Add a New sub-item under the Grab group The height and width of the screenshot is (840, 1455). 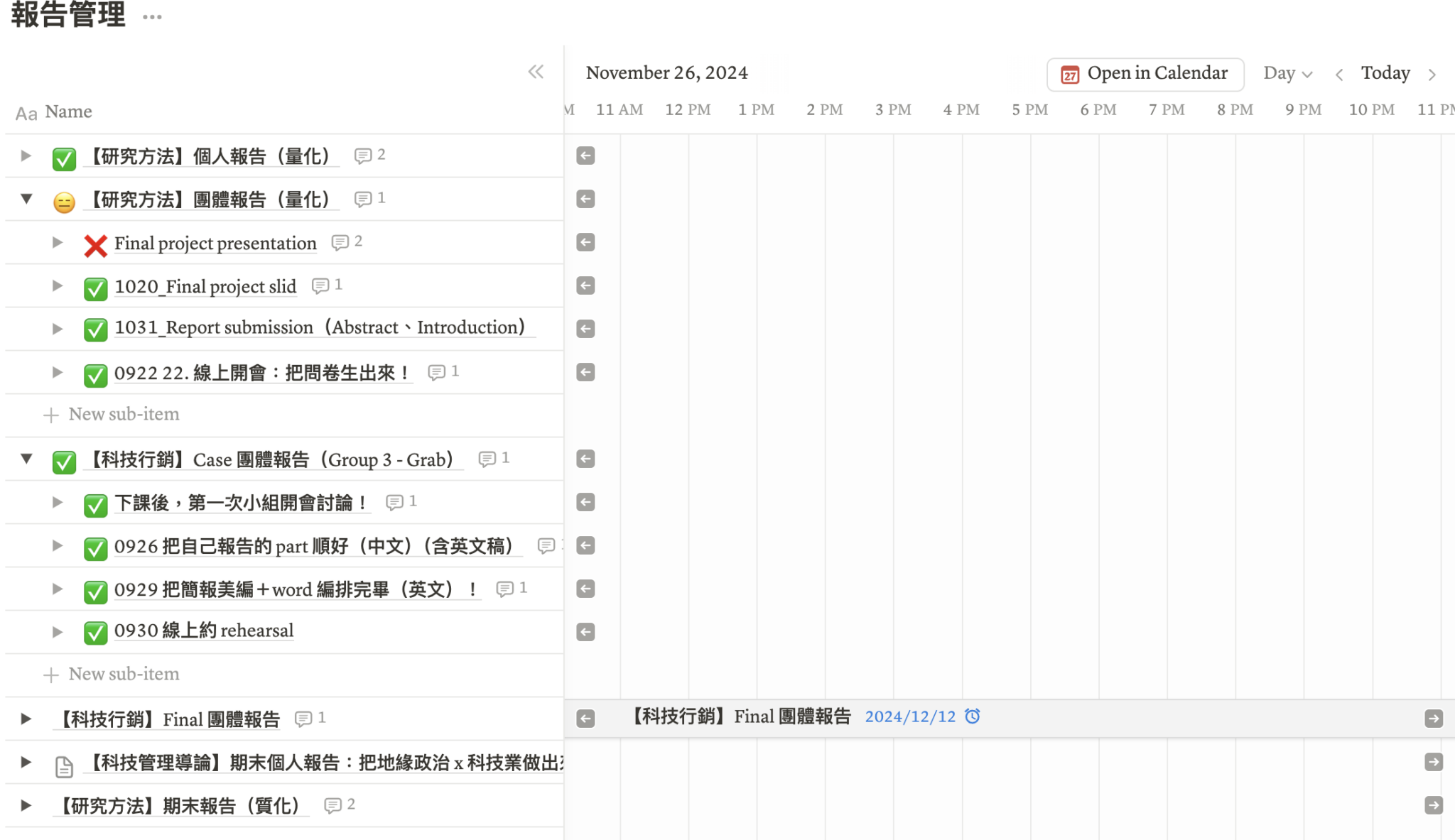pos(123,674)
